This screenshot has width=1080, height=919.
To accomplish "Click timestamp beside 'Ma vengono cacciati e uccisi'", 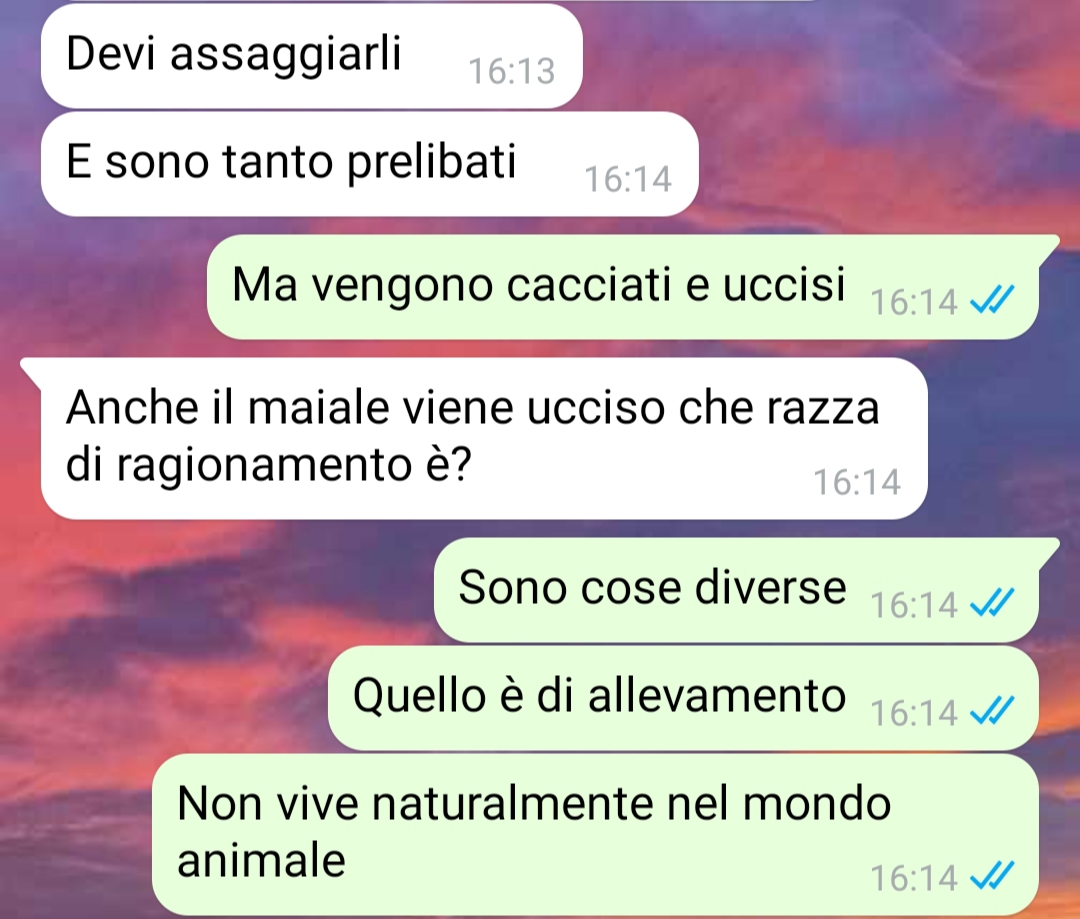I will click(x=914, y=302).
